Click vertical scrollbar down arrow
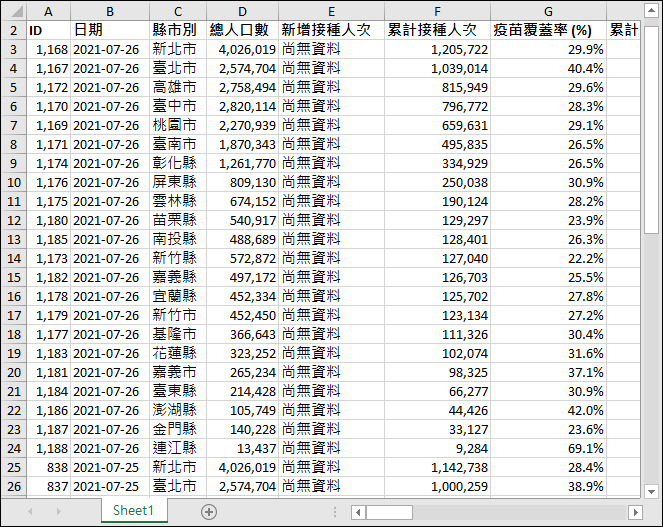663x527 pixels. point(651,491)
